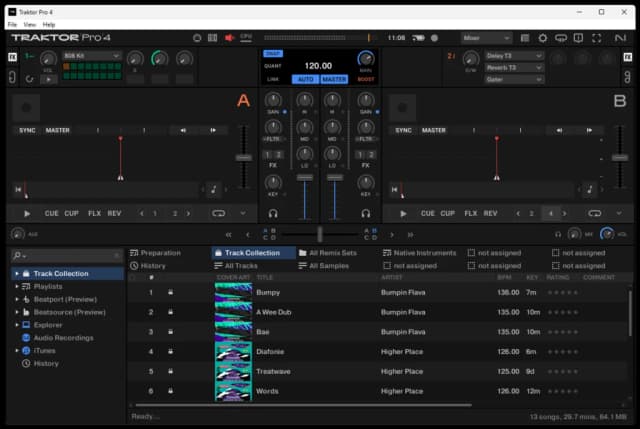Toggle AUTO master mode
The height and width of the screenshot is (429, 640).
click(x=305, y=79)
